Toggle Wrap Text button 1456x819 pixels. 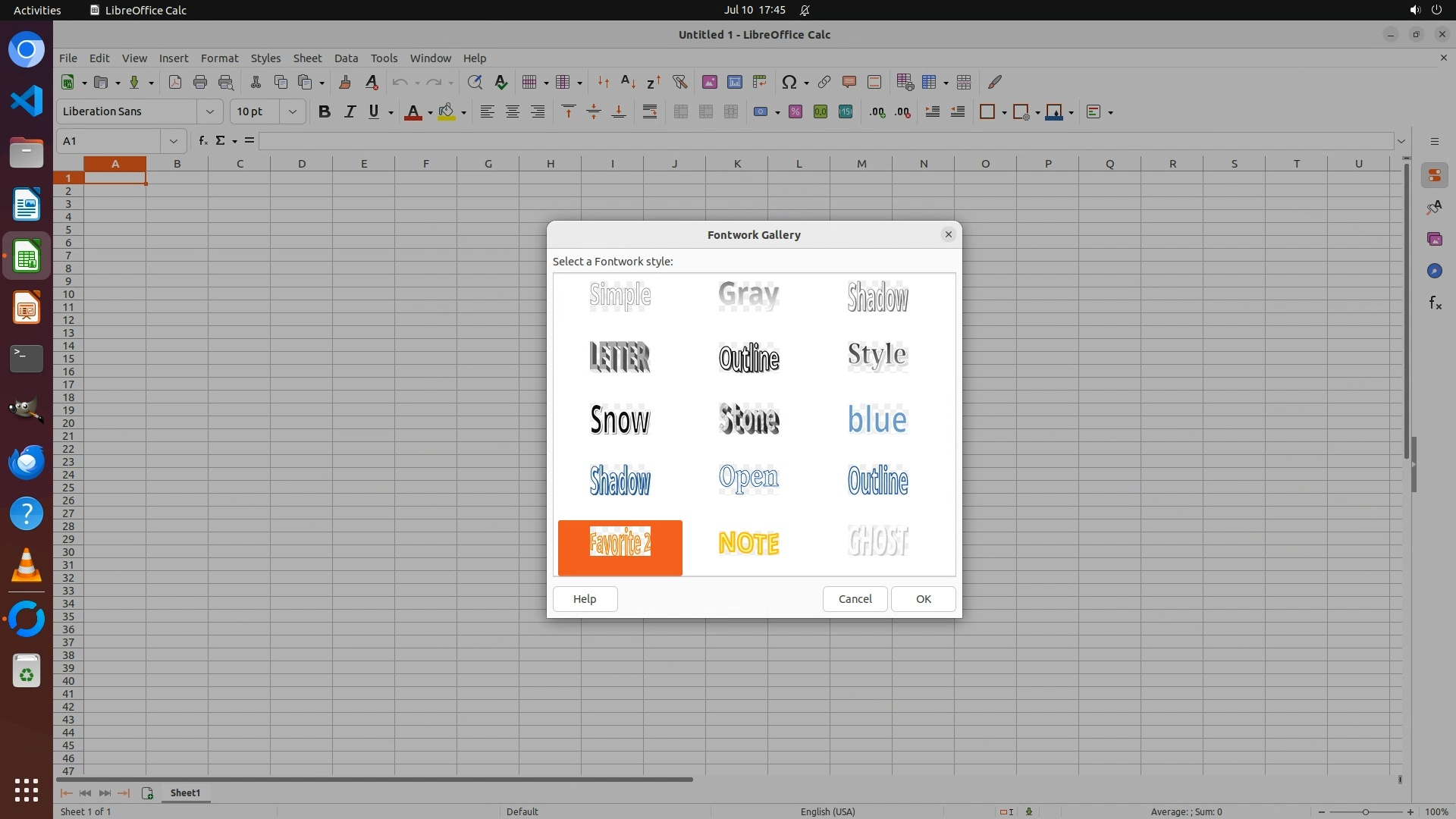click(x=650, y=112)
